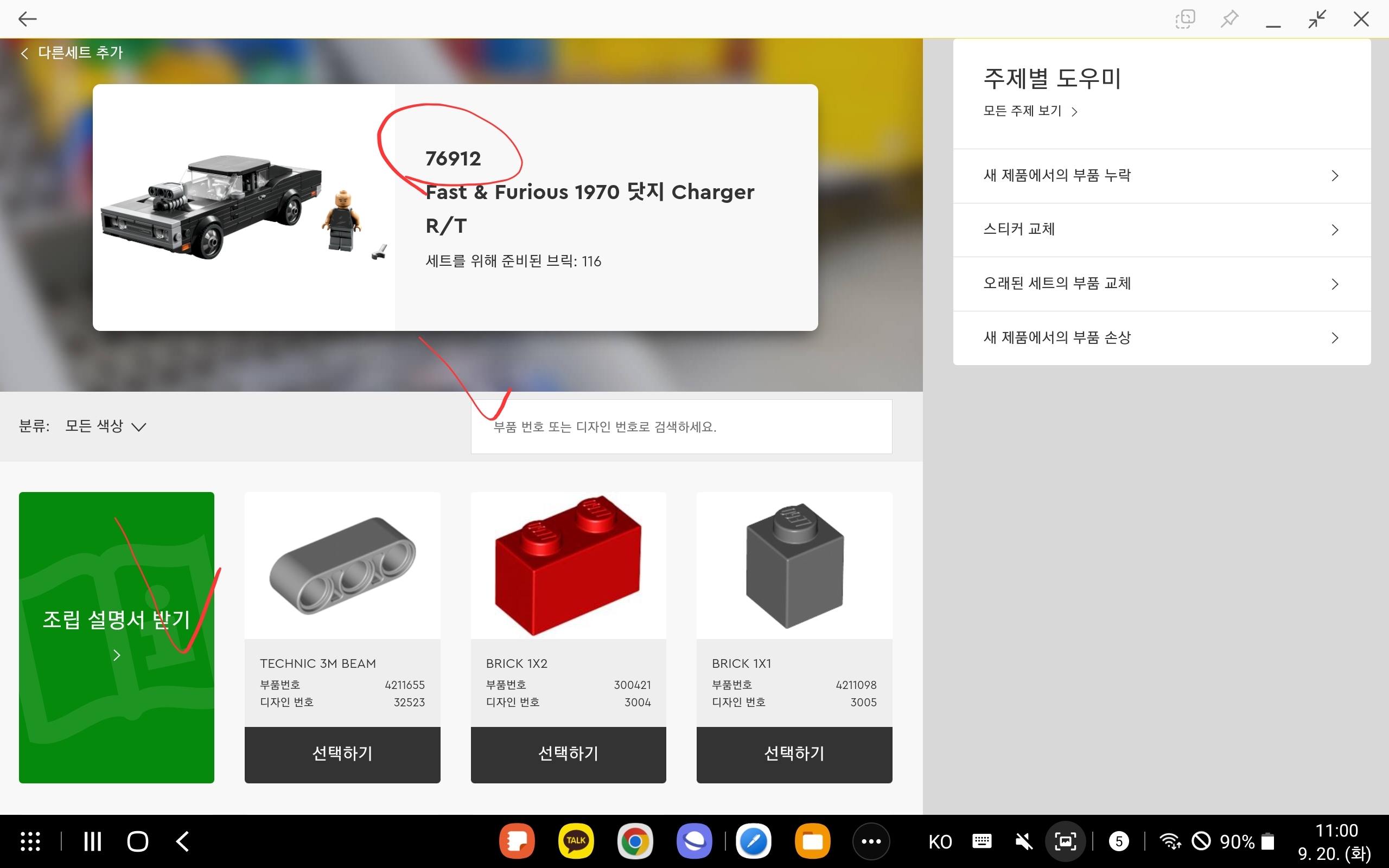The image size is (1389, 868).
Task: Expand 새 제품에서의 부품 손상 topic
Action: tap(1162, 337)
